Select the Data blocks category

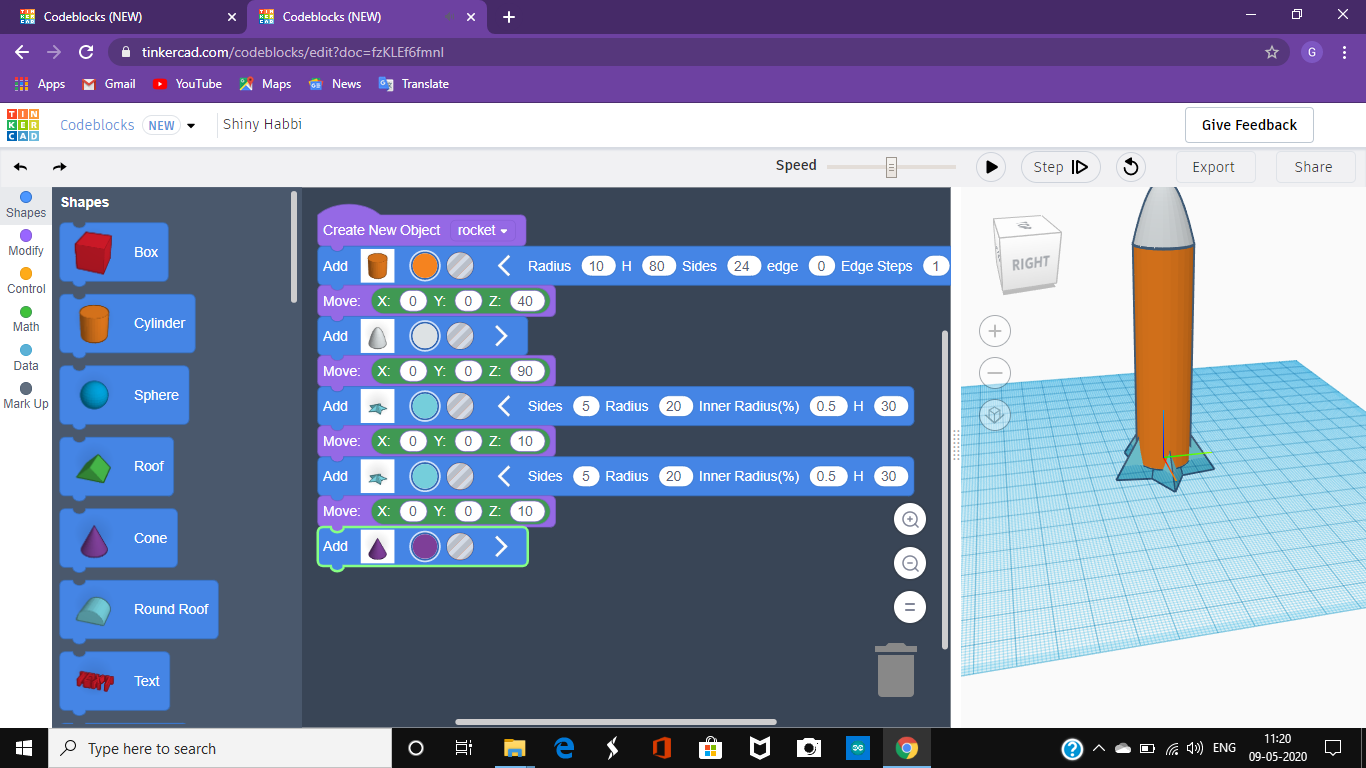pyautogui.click(x=25, y=356)
